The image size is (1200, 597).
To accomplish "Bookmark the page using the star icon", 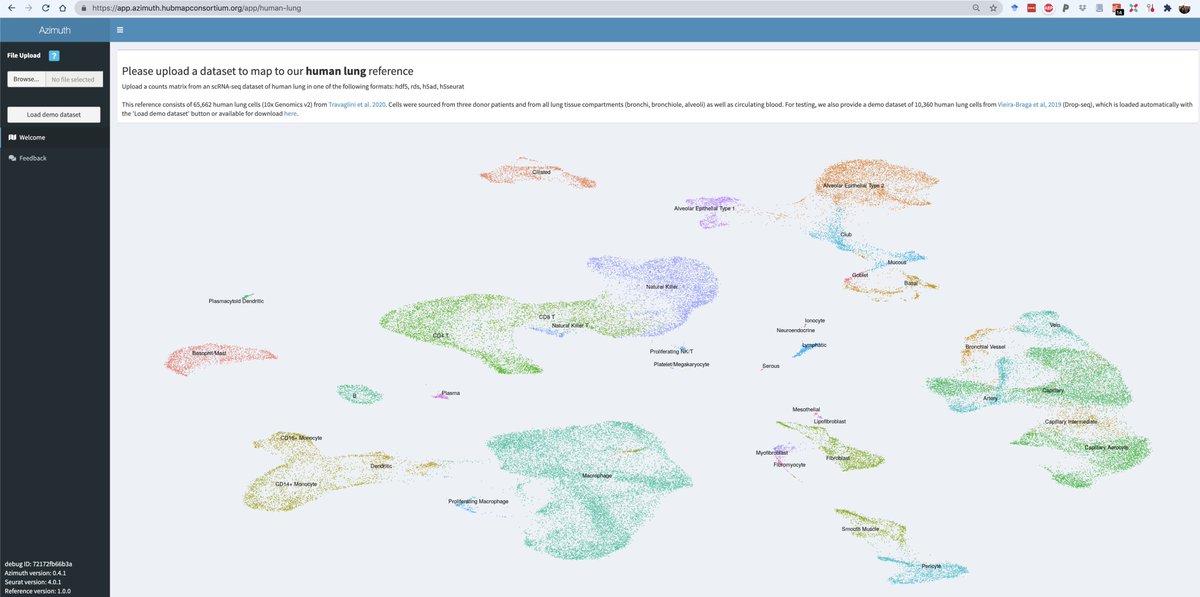I will click(991, 7).
